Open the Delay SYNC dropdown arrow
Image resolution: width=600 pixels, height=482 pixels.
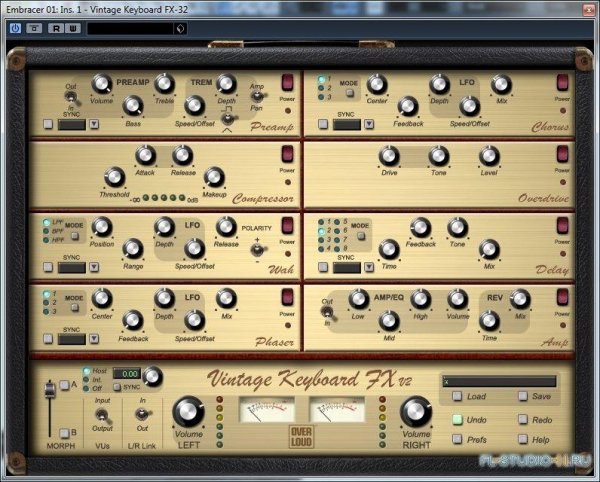[369, 267]
